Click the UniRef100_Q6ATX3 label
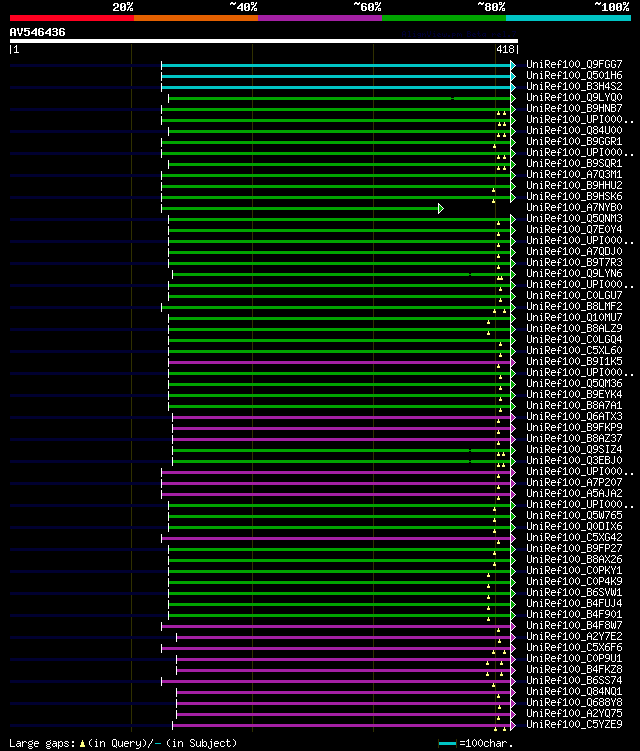The image size is (640, 751). click(x=574, y=417)
